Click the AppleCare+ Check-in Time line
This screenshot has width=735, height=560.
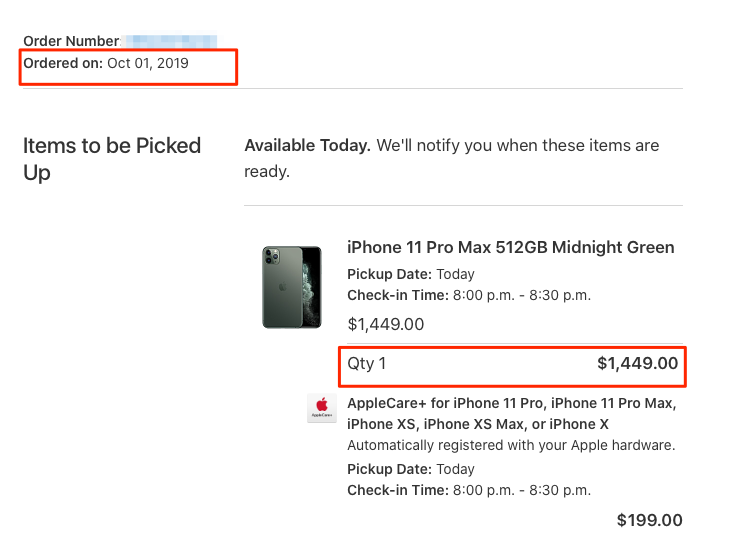pyautogui.click(x=468, y=490)
